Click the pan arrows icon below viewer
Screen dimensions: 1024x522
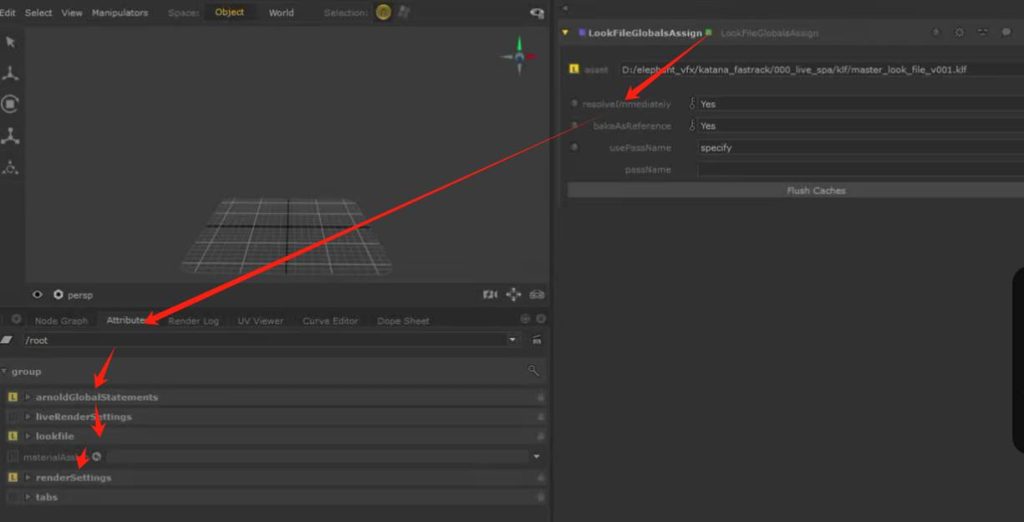(514, 295)
